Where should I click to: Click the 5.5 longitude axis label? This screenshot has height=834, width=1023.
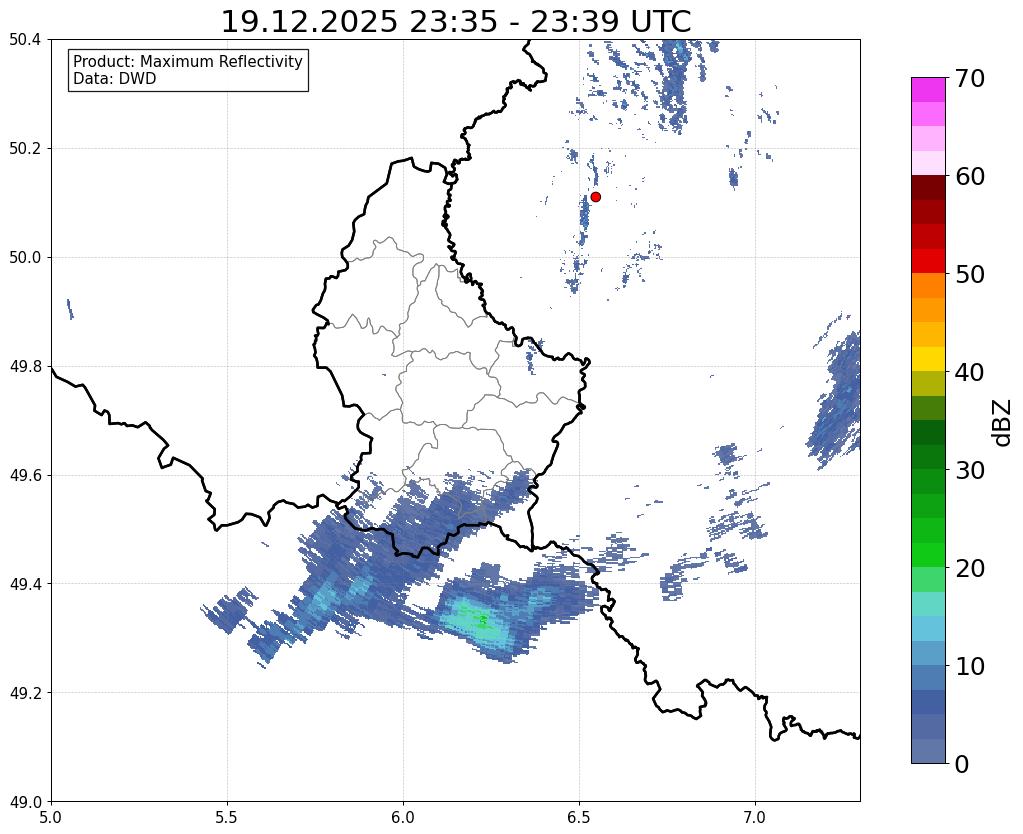click(227, 817)
